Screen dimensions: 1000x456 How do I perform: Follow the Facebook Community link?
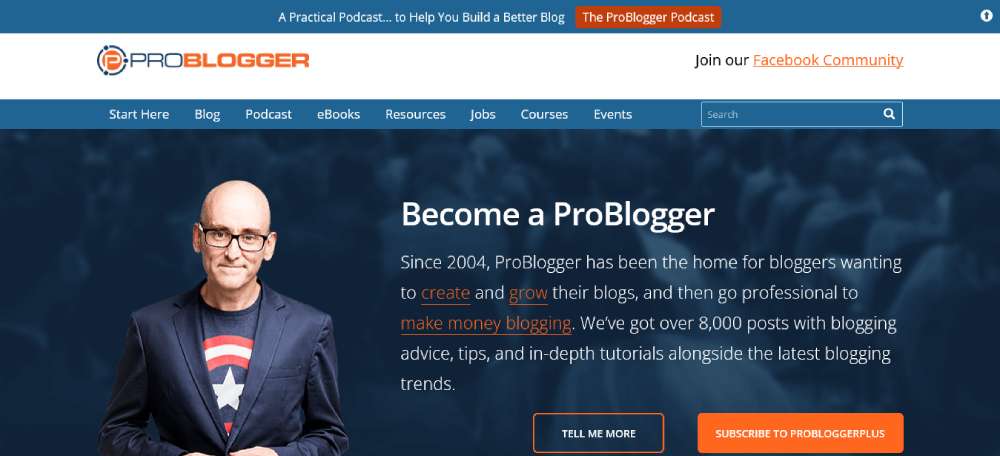pos(828,61)
